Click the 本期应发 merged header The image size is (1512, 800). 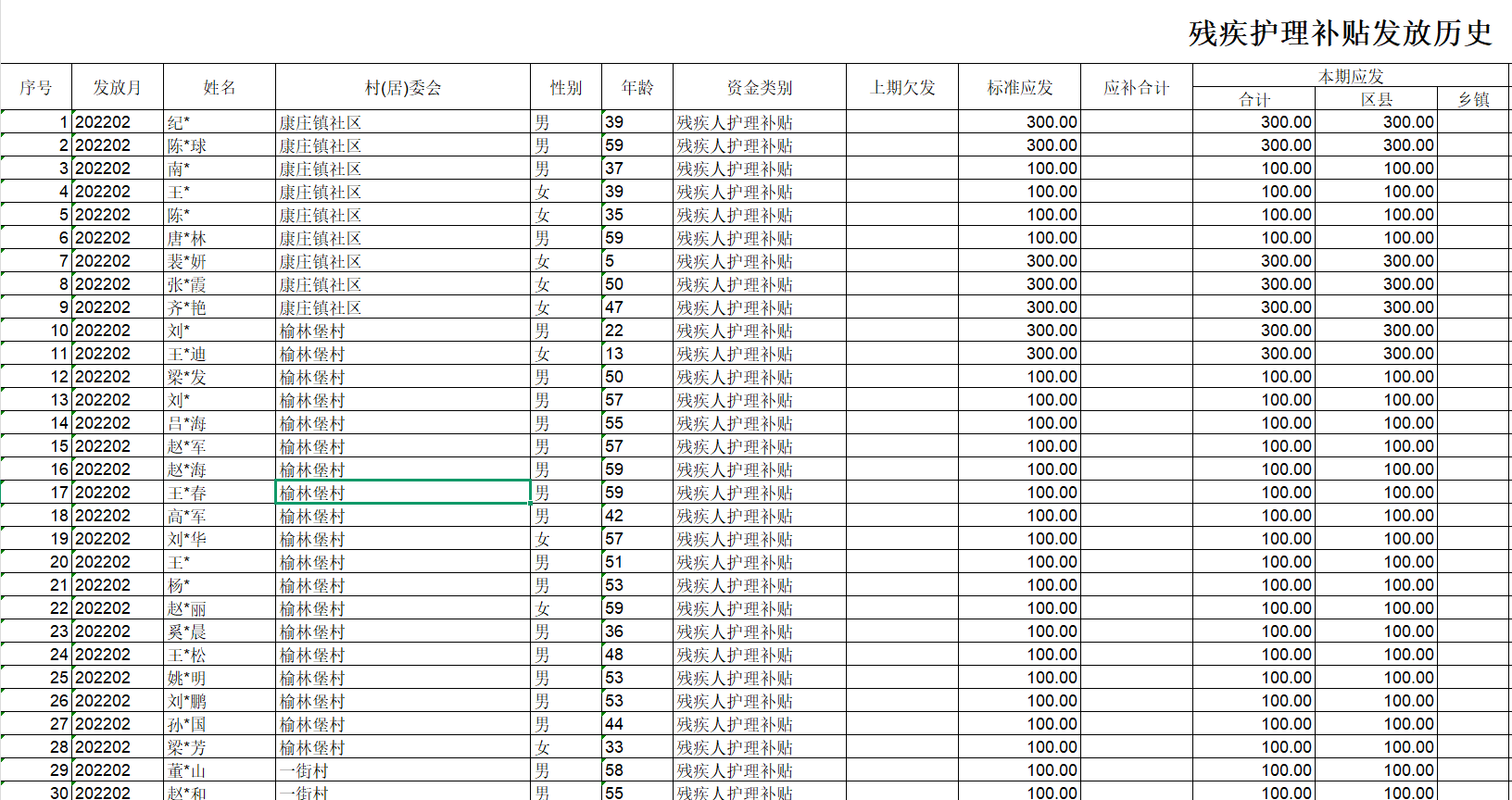pyautogui.click(x=1351, y=76)
